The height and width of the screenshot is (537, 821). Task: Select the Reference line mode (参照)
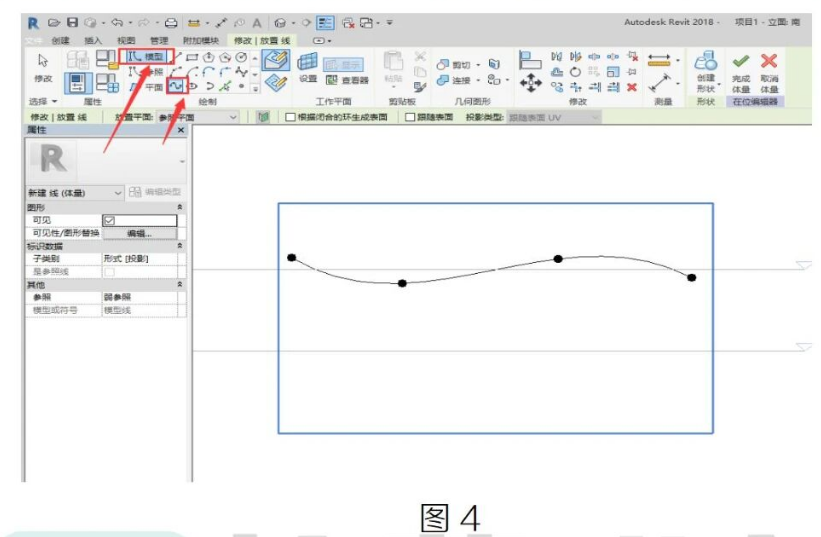click(x=146, y=72)
